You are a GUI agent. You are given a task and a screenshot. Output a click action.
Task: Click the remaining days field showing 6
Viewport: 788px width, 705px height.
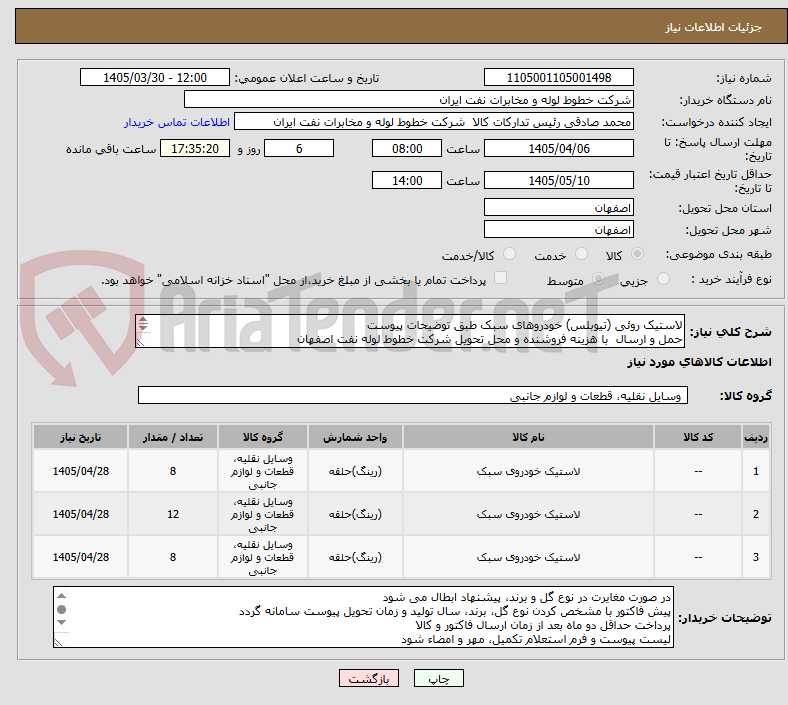tap(299, 148)
